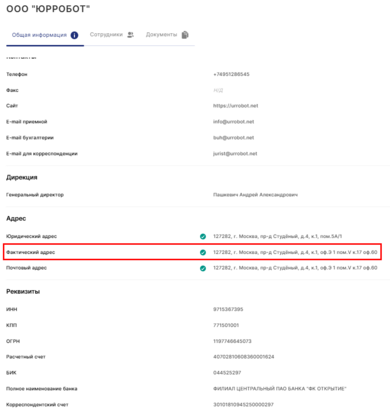Click the people icon next to Сотрудники
This screenshot has width=390, height=415.
[x=131, y=35]
